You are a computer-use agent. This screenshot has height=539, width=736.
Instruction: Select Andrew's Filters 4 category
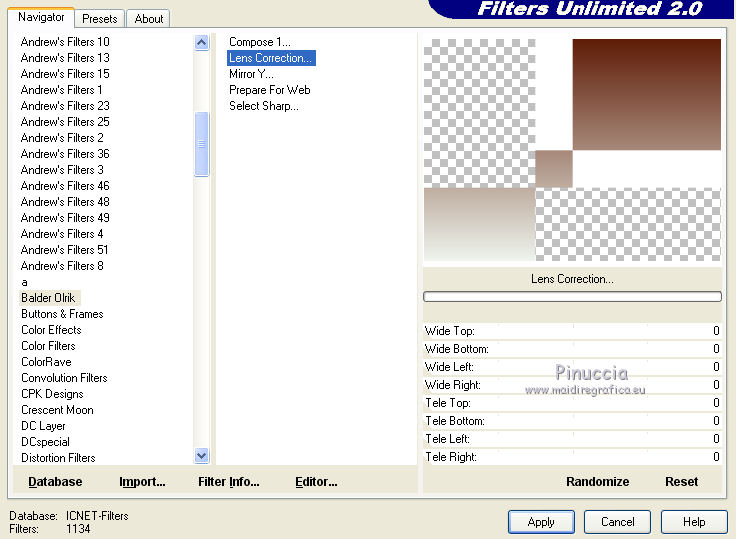coord(62,233)
